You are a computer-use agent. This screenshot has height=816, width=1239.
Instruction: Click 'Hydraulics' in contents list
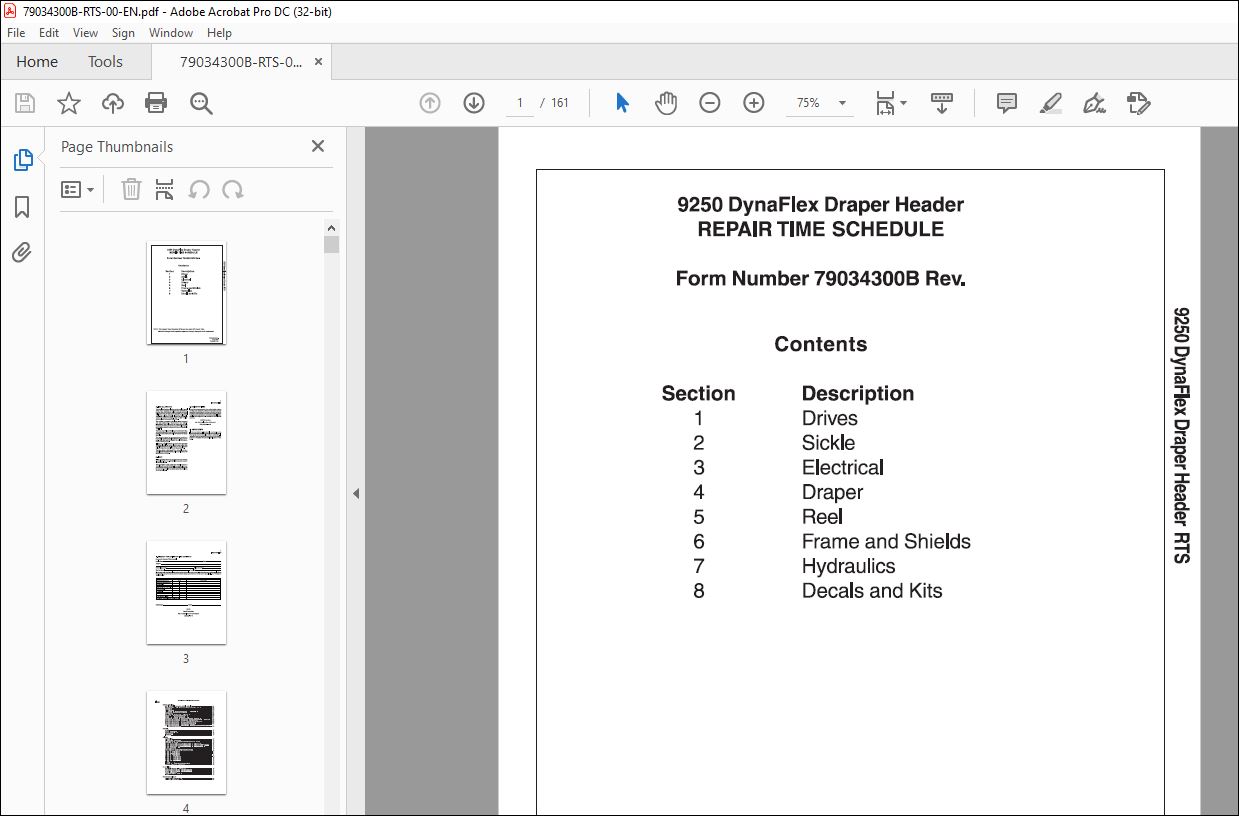(x=848, y=566)
